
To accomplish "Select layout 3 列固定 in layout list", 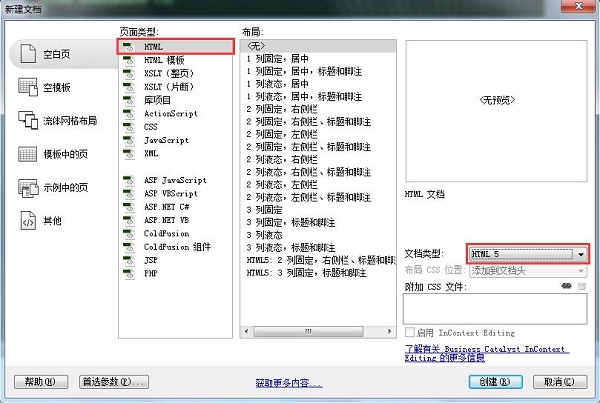I will pos(272,210).
